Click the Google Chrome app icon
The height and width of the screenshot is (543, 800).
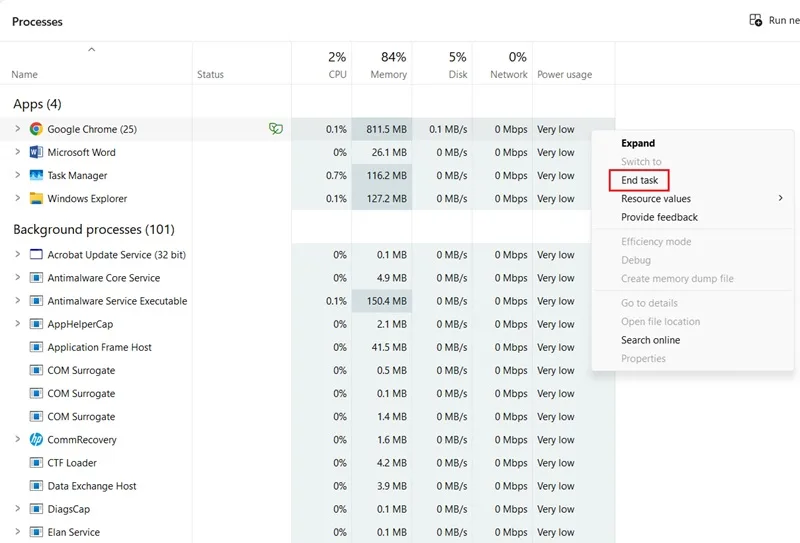36,129
